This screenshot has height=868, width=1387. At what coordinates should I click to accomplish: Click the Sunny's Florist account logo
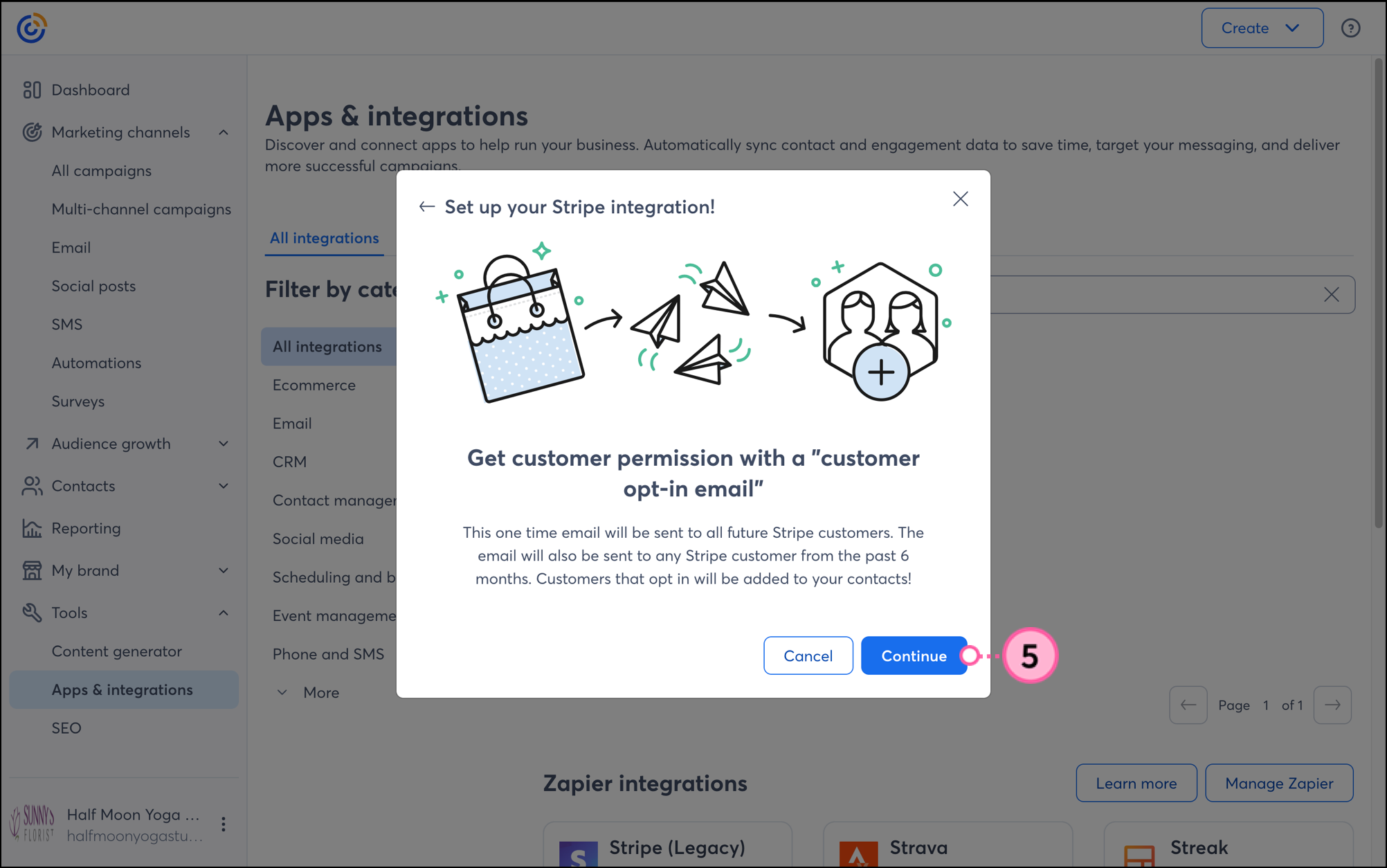[x=32, y=824]
